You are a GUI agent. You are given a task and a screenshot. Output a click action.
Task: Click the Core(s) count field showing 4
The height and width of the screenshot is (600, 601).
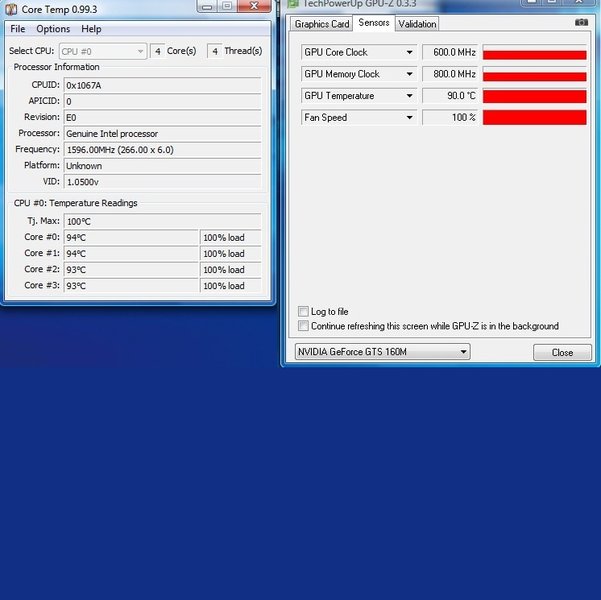coord(158,51)
